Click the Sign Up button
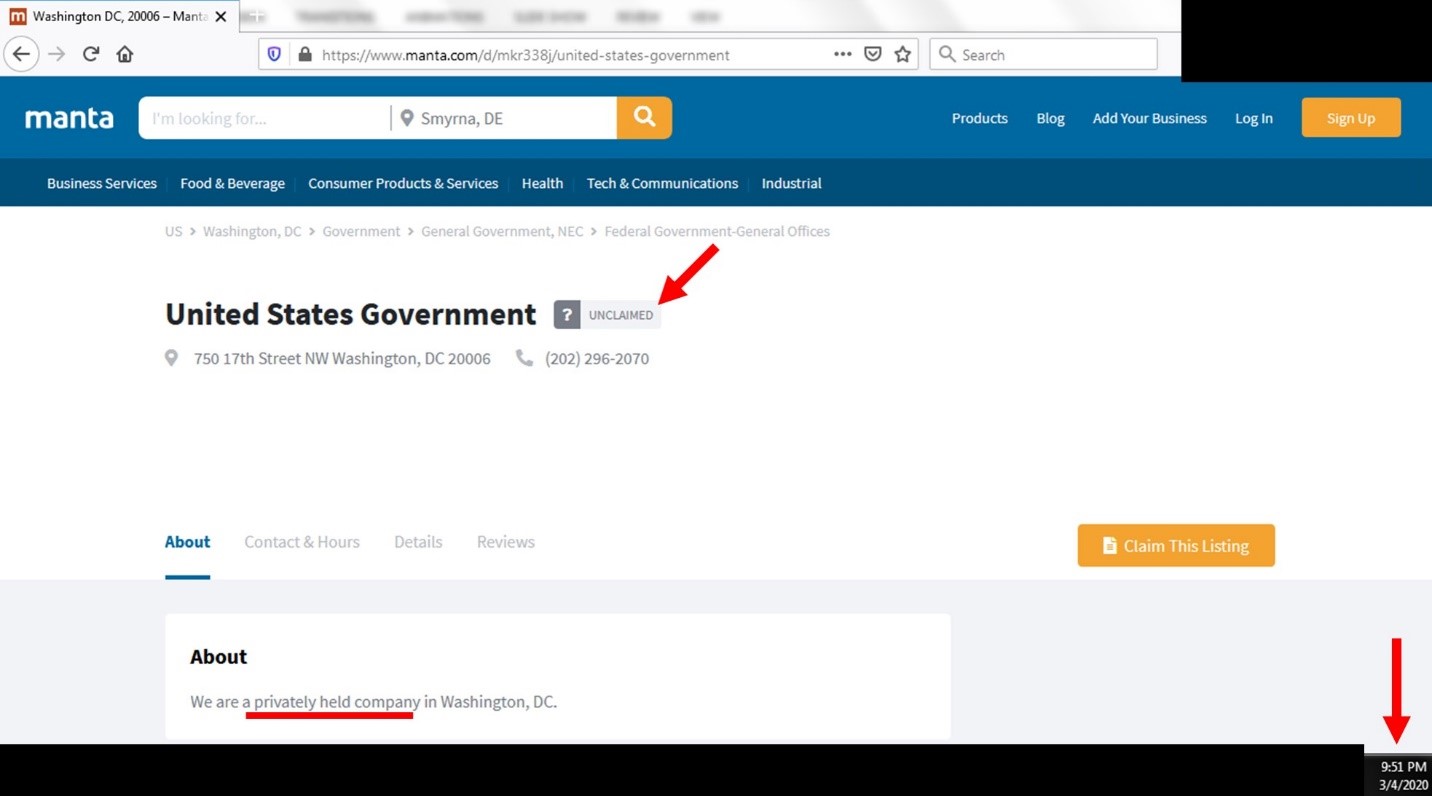The height and width of the screenshot is (796, 1432). 1350,118
